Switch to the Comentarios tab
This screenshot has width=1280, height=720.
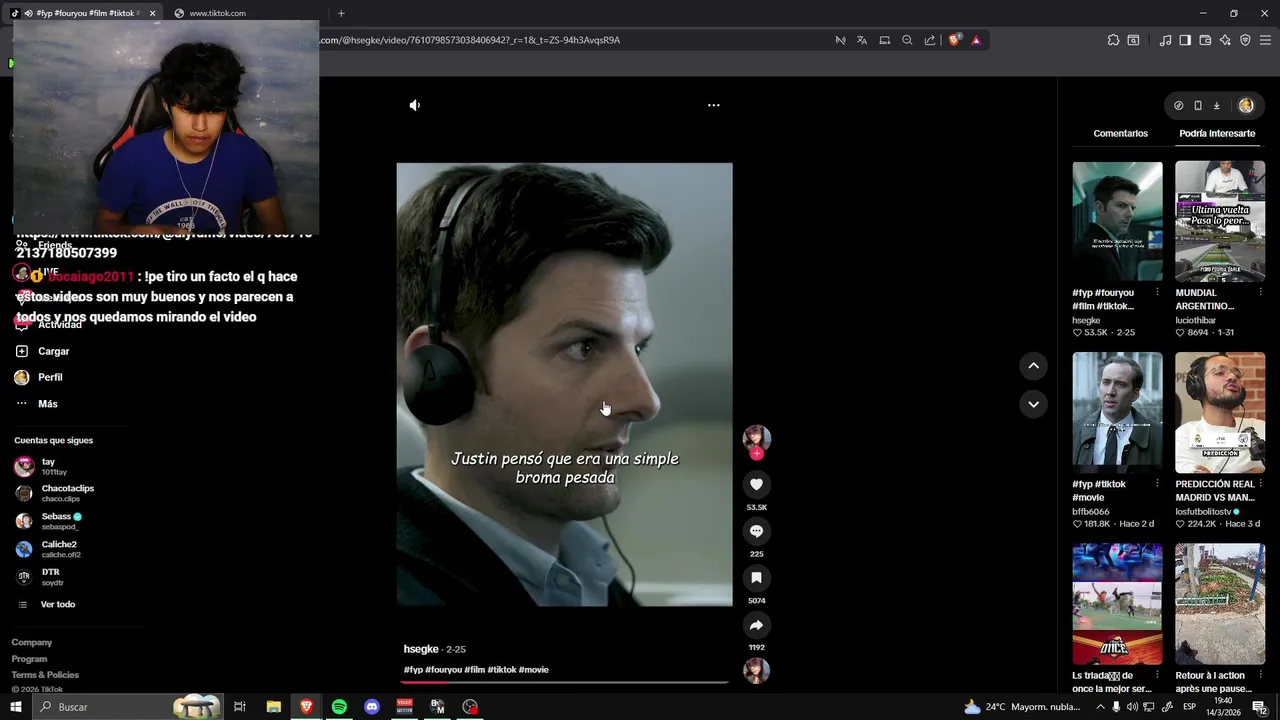pos(1121,133)
